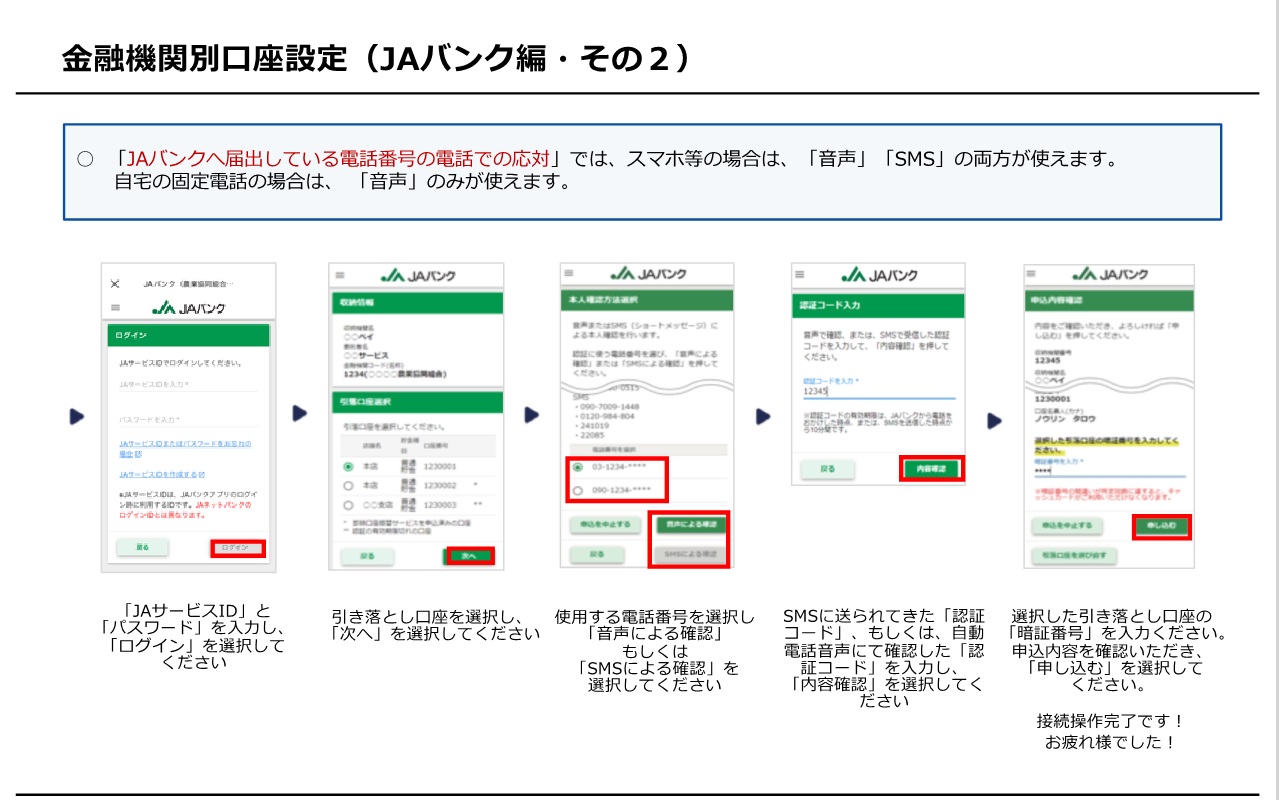Click the red text JAバンクへ届出している電話番号
Viewport: 1279px width, 800px height.
[x=338, y=158]
